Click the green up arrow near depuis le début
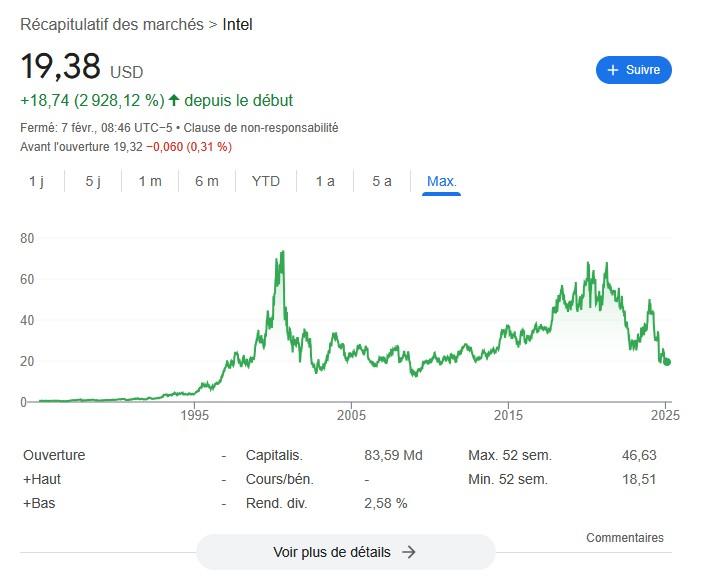 click(x=174, y=100)
